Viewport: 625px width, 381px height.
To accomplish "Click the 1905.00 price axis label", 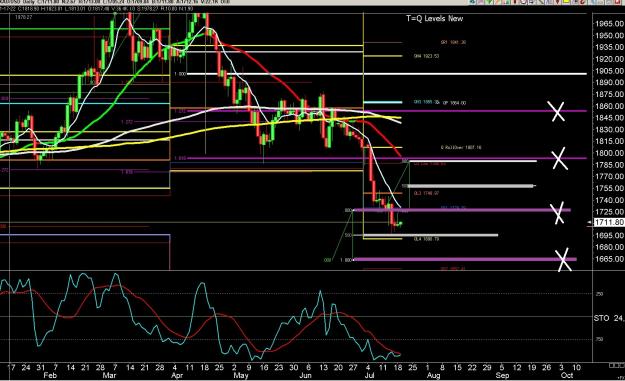I will [608, 71].
